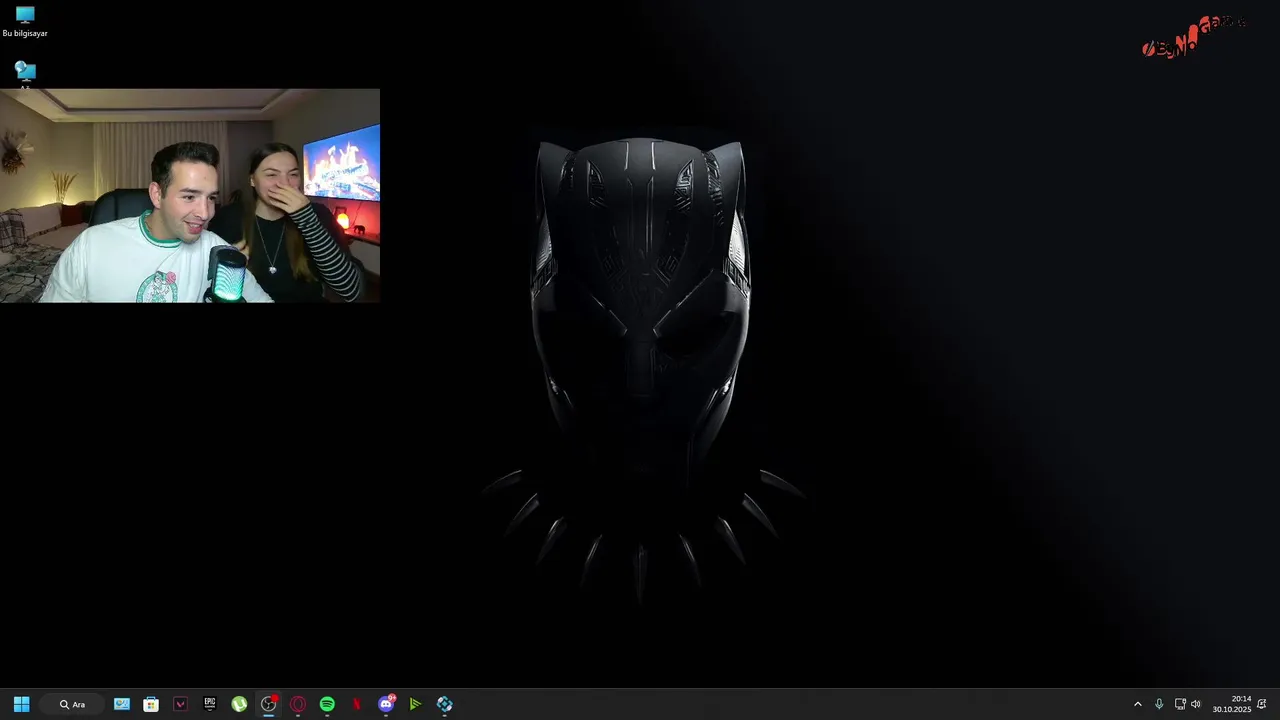
Task: Open the green arrow app taskbar icon
Action: (x=415, y=704)
